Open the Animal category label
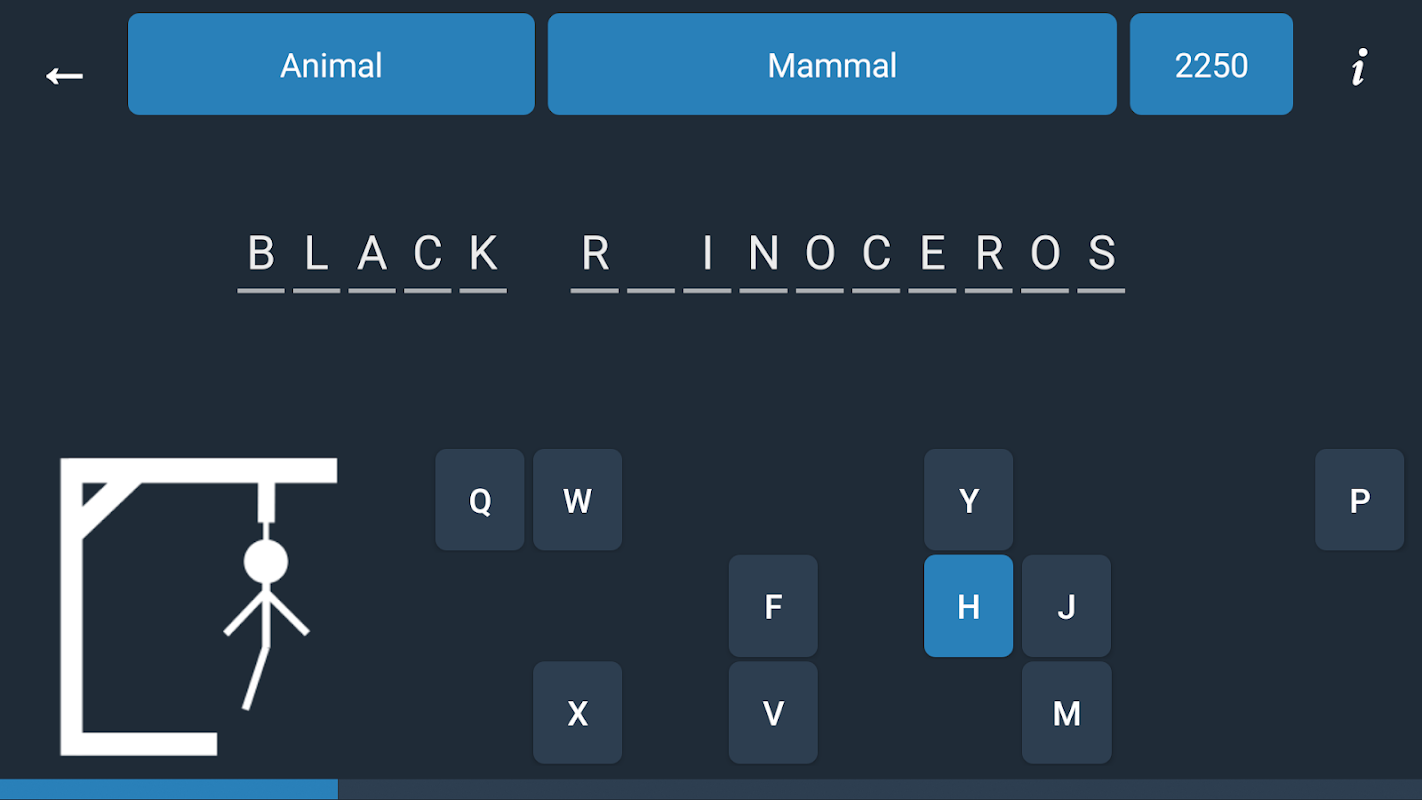Screen dimensions: 1422x800 (x=331, y=64)
